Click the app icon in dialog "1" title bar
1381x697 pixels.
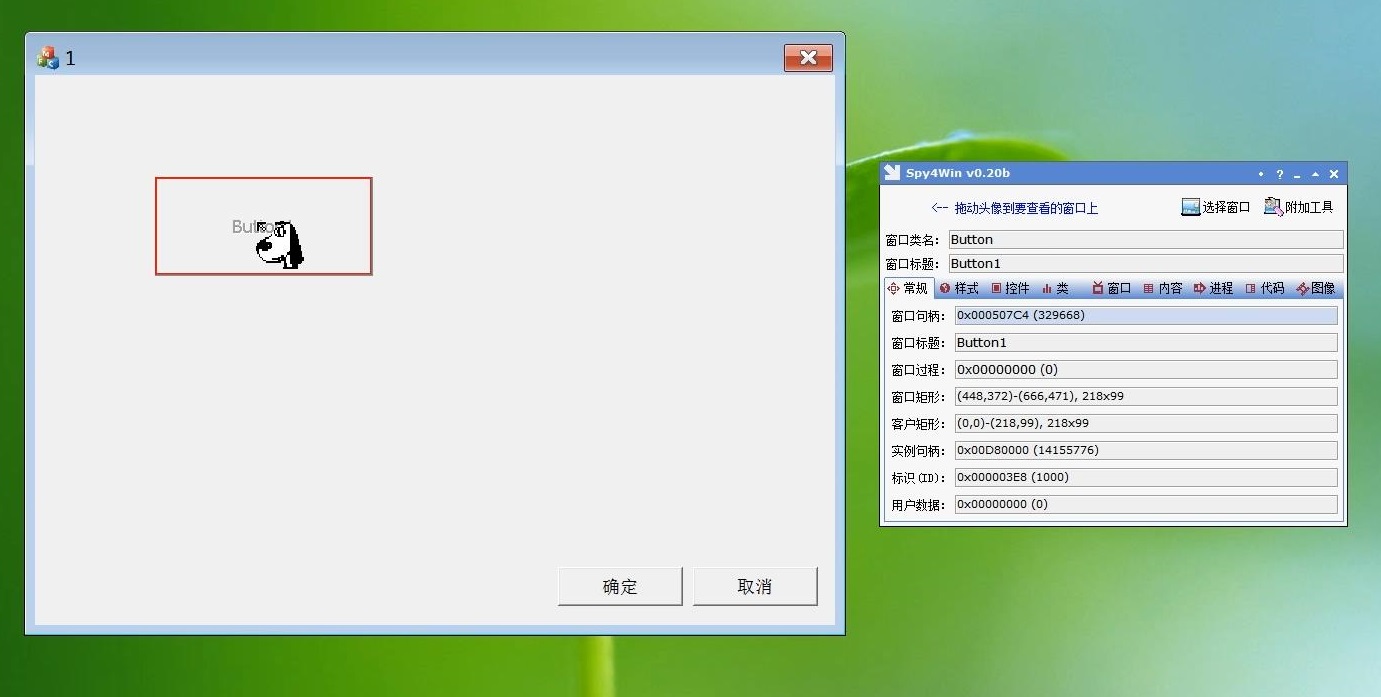(x=47, y=58)
